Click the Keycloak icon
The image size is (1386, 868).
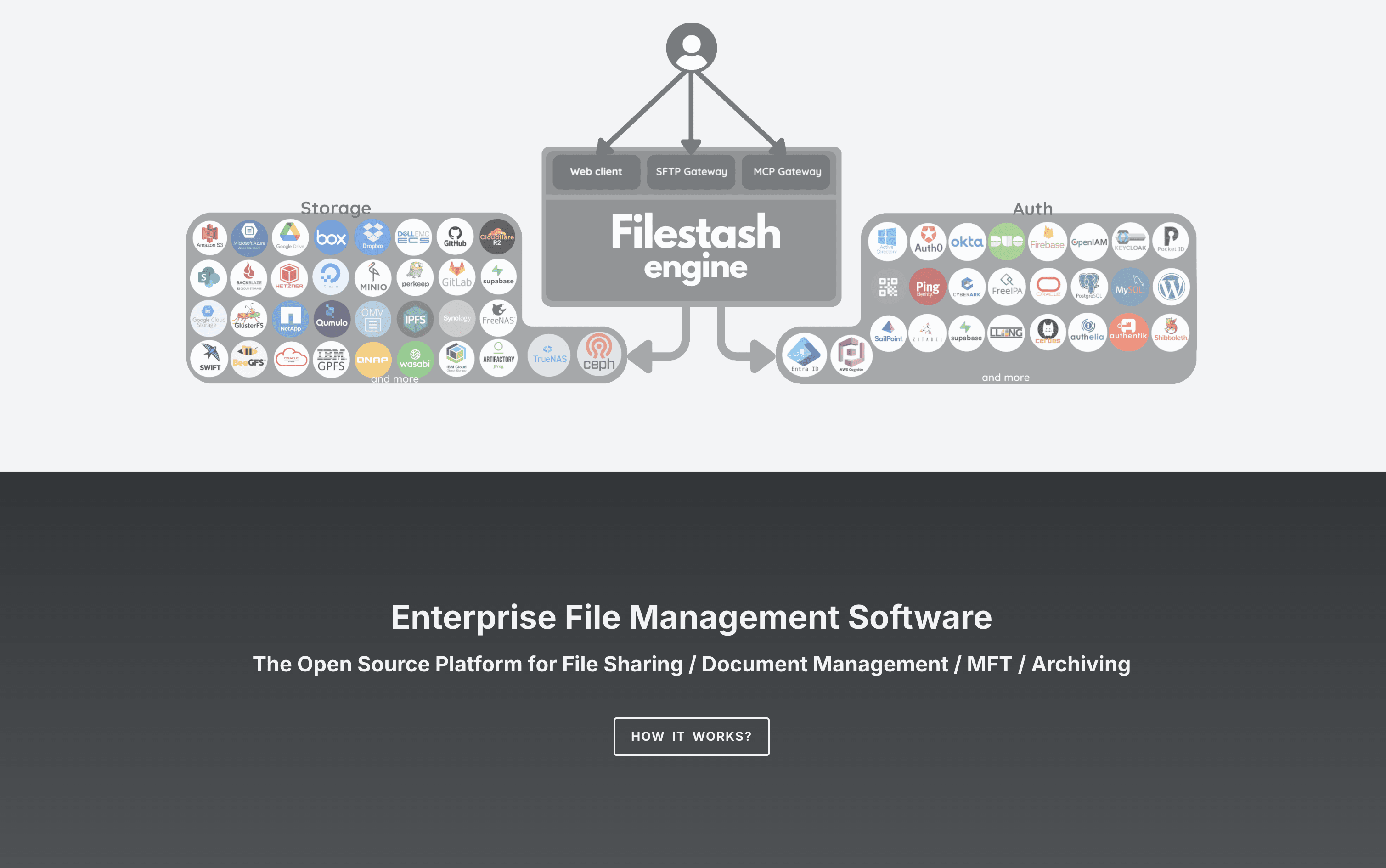pos(1130,242)
